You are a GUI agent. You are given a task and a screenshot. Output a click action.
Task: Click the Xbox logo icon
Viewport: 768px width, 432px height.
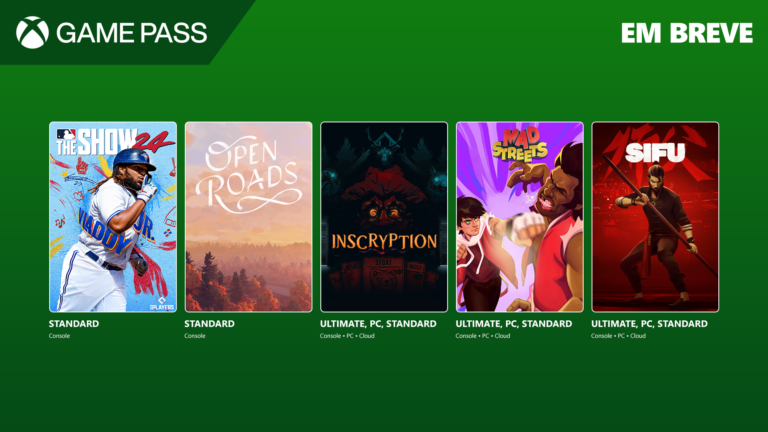tap(32, 33)
